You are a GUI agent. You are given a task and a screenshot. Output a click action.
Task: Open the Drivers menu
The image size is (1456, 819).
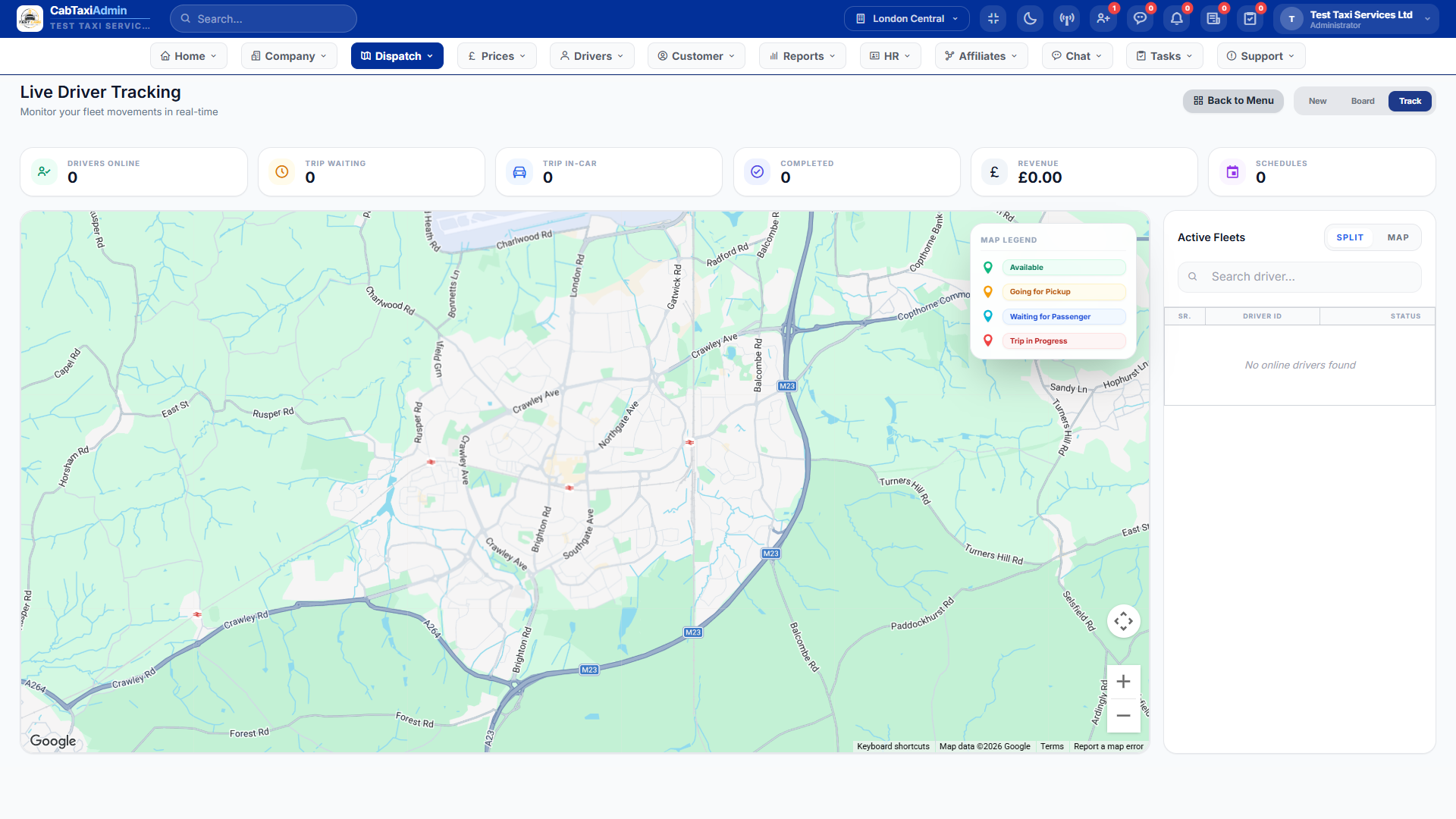tap(592, 56)
